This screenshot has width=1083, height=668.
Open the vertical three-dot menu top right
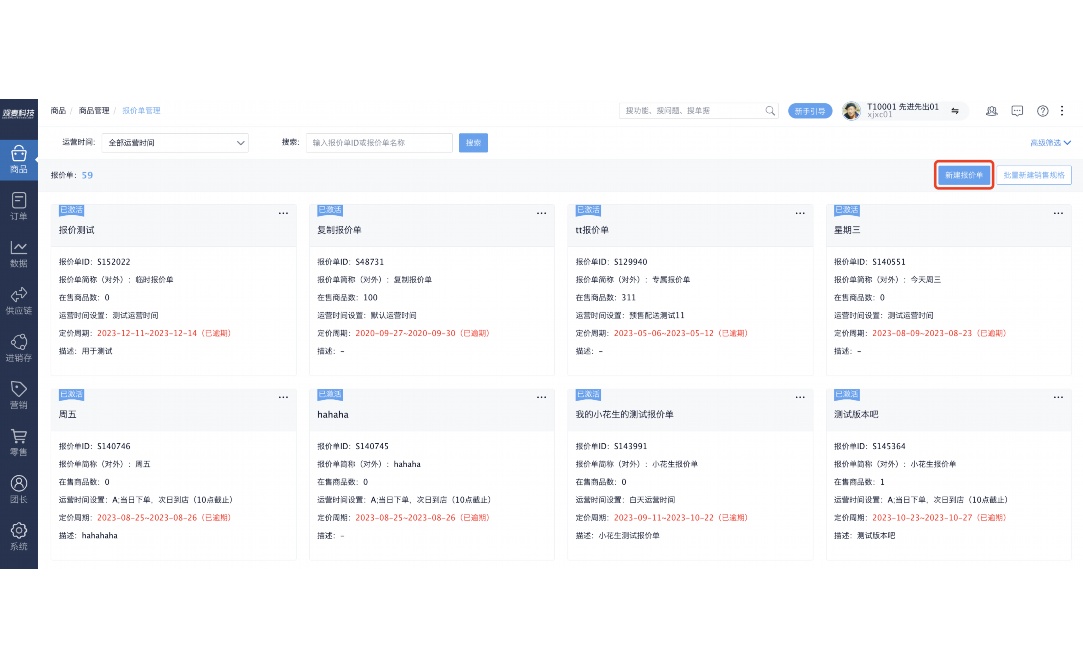[1063, 111]
